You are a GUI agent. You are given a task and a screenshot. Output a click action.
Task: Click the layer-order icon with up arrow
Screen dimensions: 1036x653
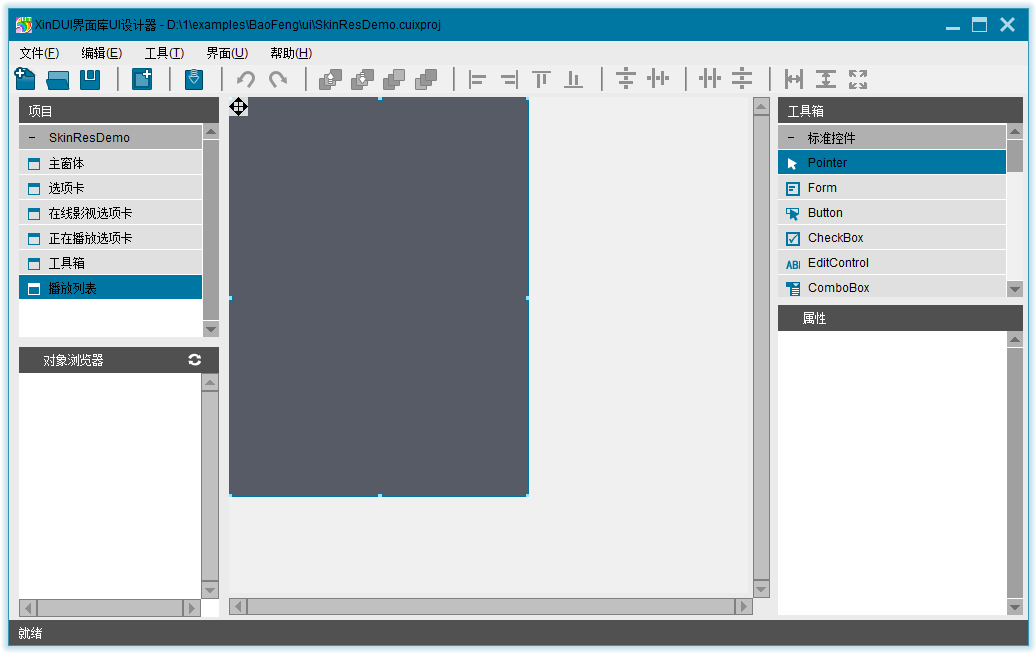click(330, 80)
